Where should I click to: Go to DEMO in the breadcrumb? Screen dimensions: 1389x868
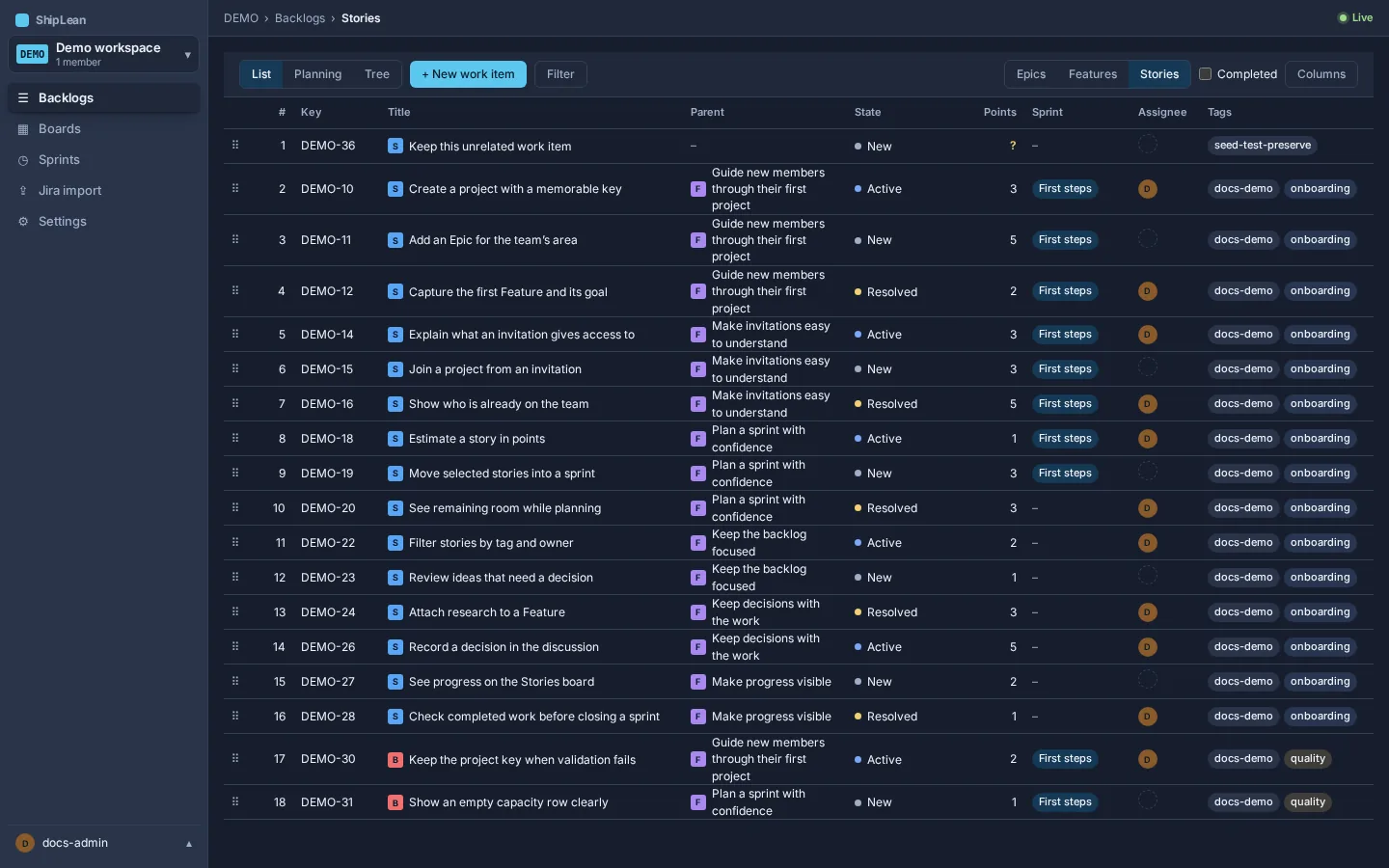point(241,18)
